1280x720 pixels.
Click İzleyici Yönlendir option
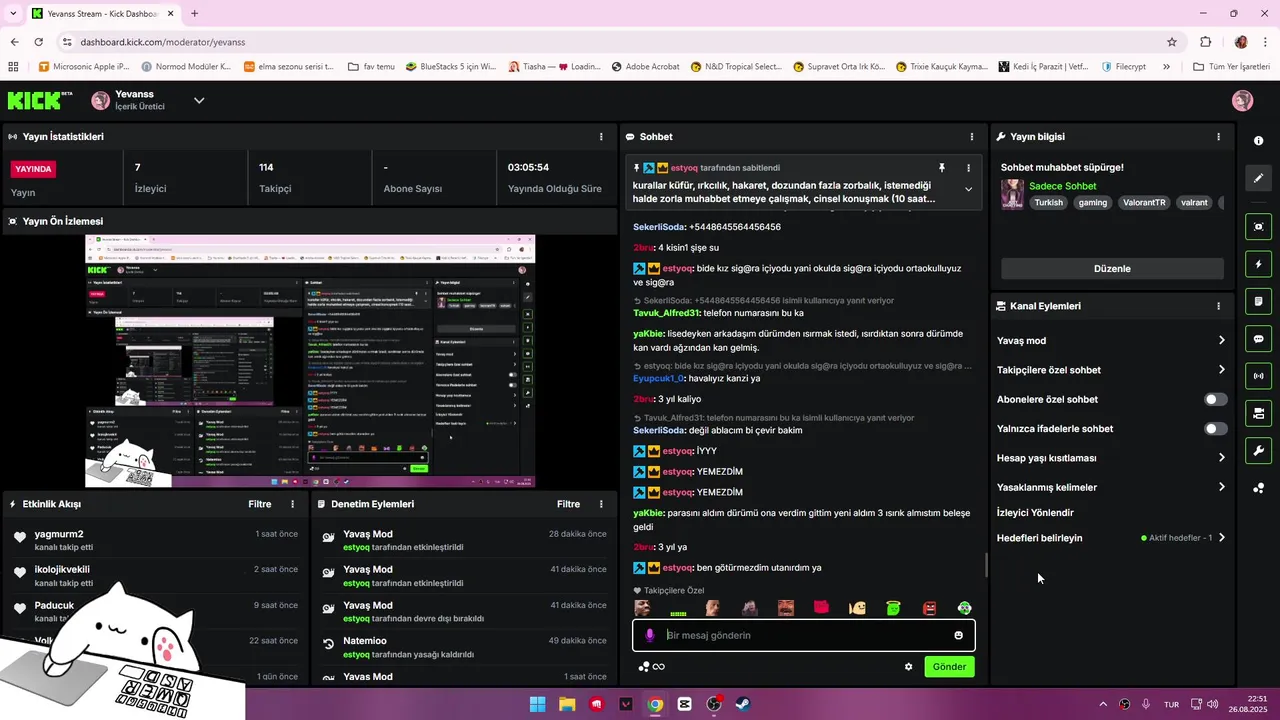pyautogui.click(x=1035, y=513)
